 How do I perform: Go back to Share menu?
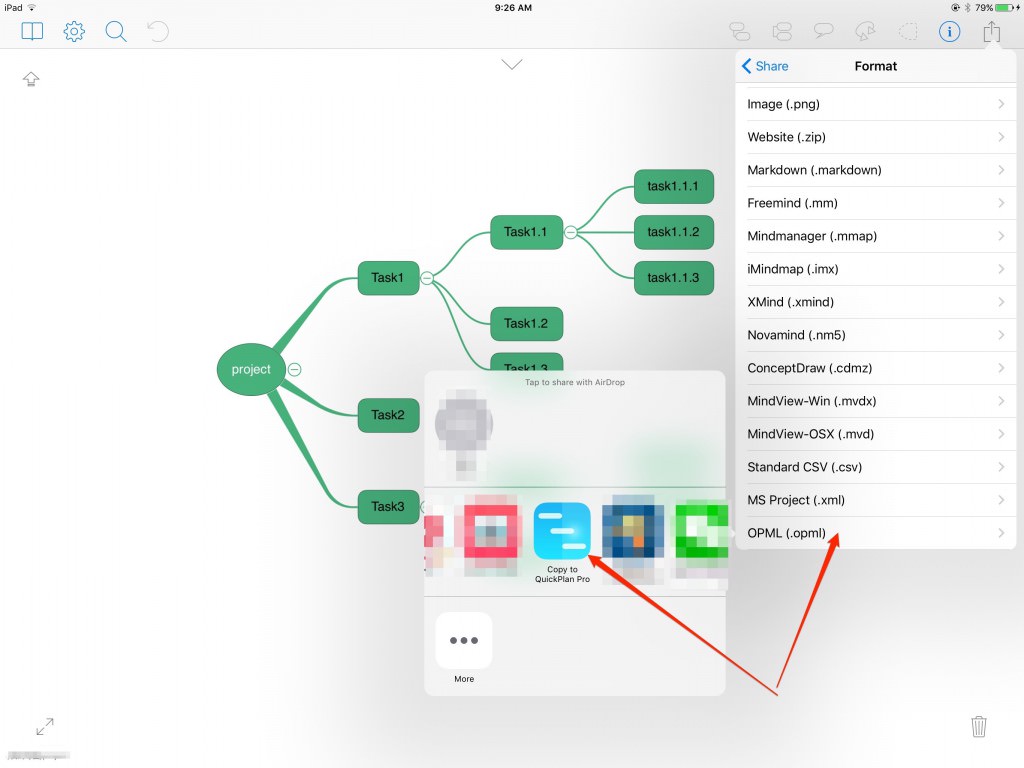[x=765, y=66]
